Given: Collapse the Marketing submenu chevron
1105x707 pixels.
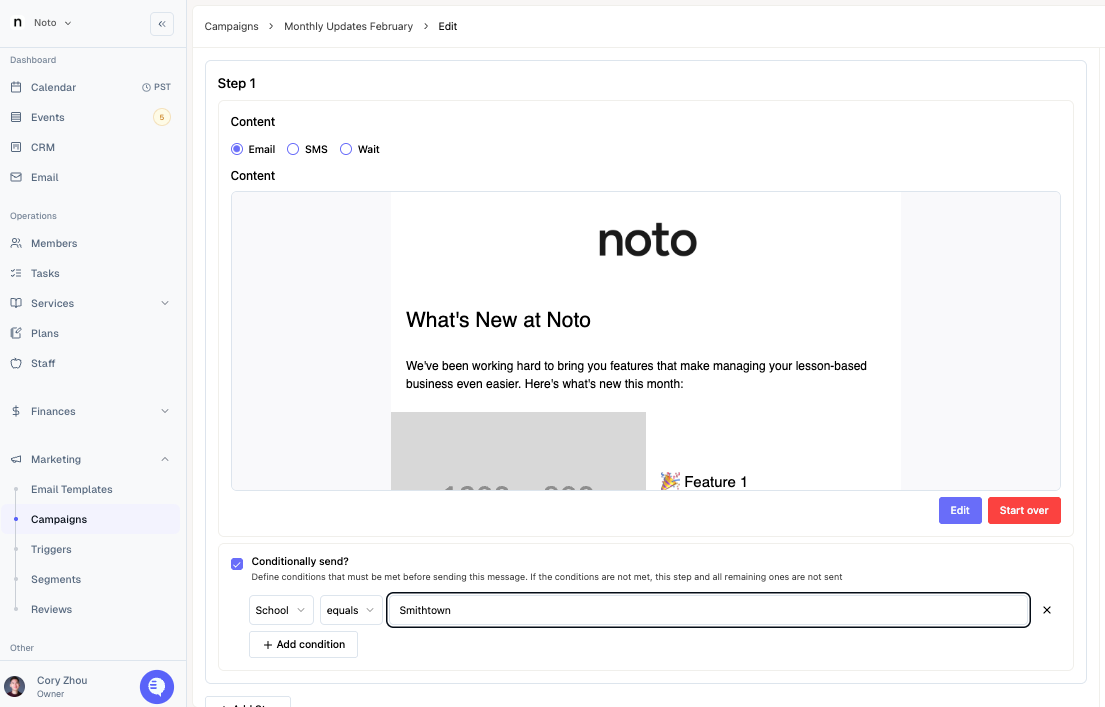Looking at the screenshot, I should point(165,459).
